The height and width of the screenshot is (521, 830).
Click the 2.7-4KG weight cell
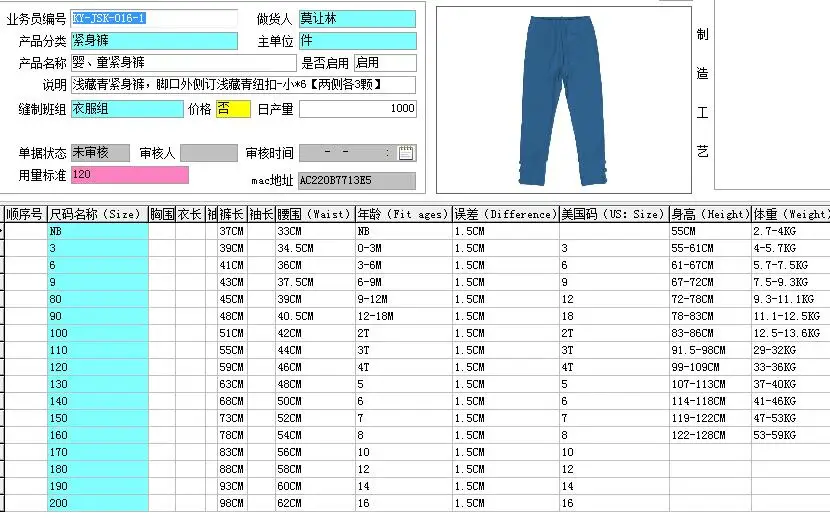pyautogui.click(x=791, y=231)
